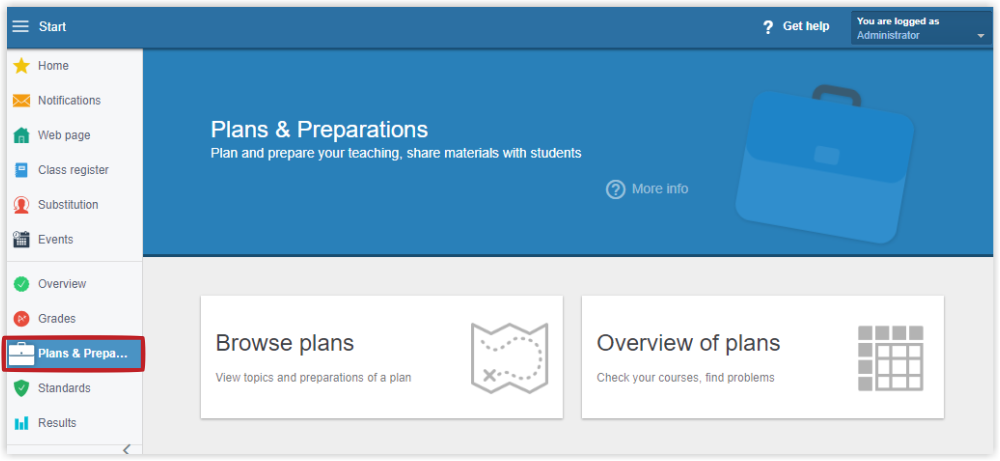Image resolution: width=1000 pixels, height=461 pixels.
Task: Click the green checkmark Overview icon
Action: [x=22, y=284]
